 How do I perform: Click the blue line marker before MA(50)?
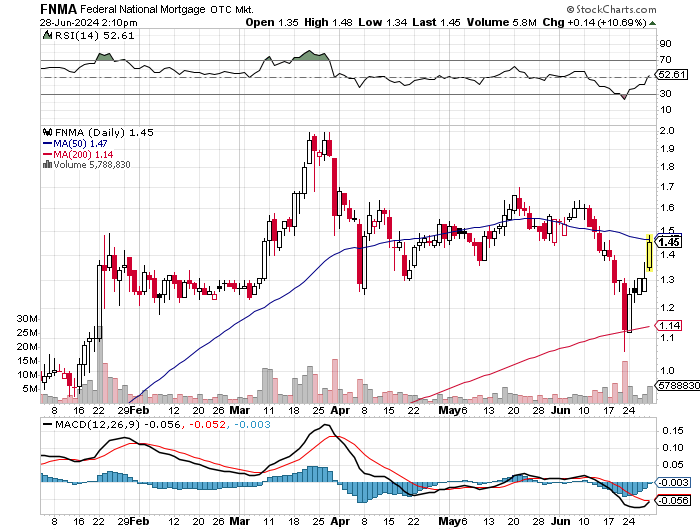pyautogui.click(x=47, y=144)
